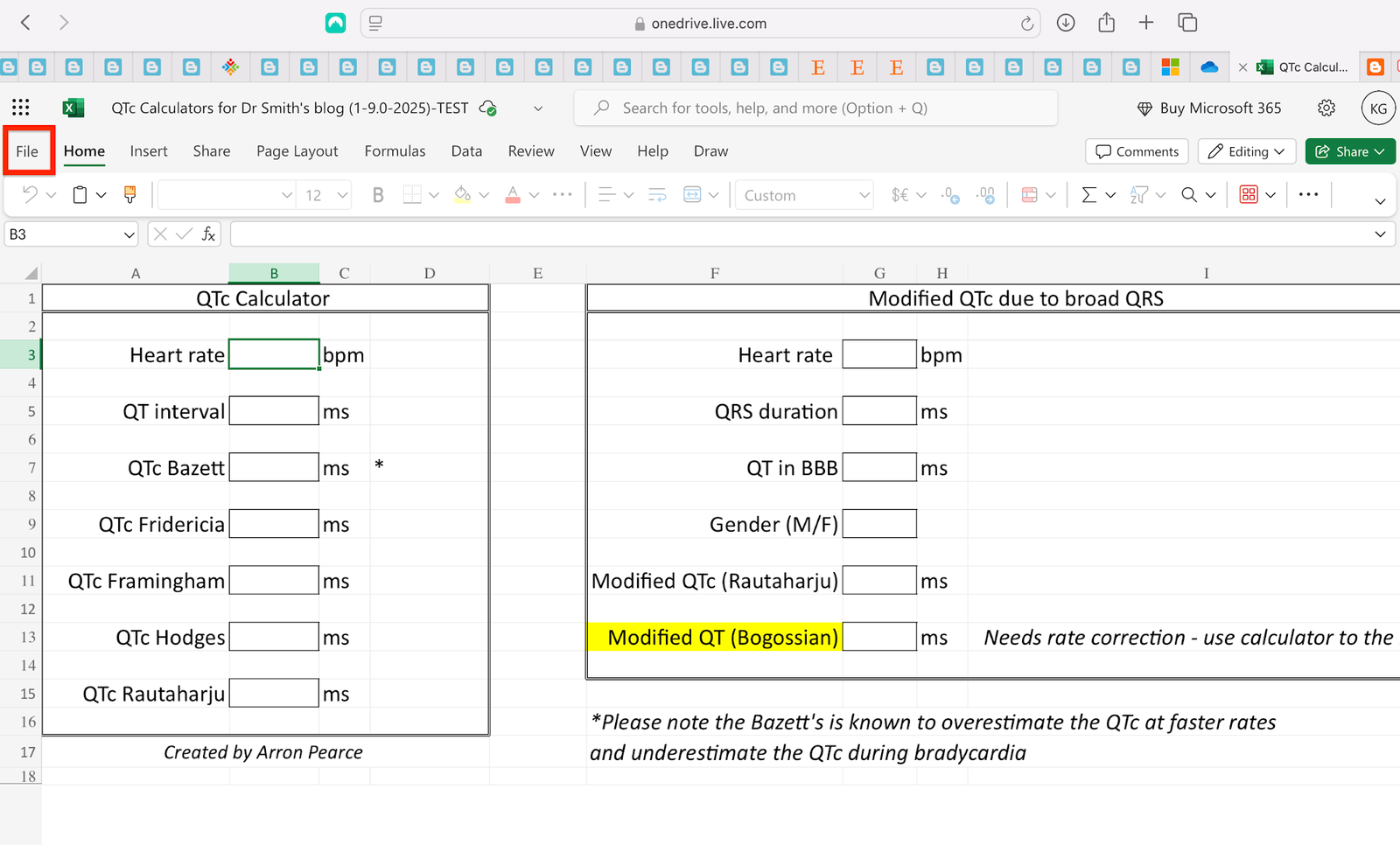Toggle Bold formatting
The image size is (1400, 845).
tap(378, 195)
